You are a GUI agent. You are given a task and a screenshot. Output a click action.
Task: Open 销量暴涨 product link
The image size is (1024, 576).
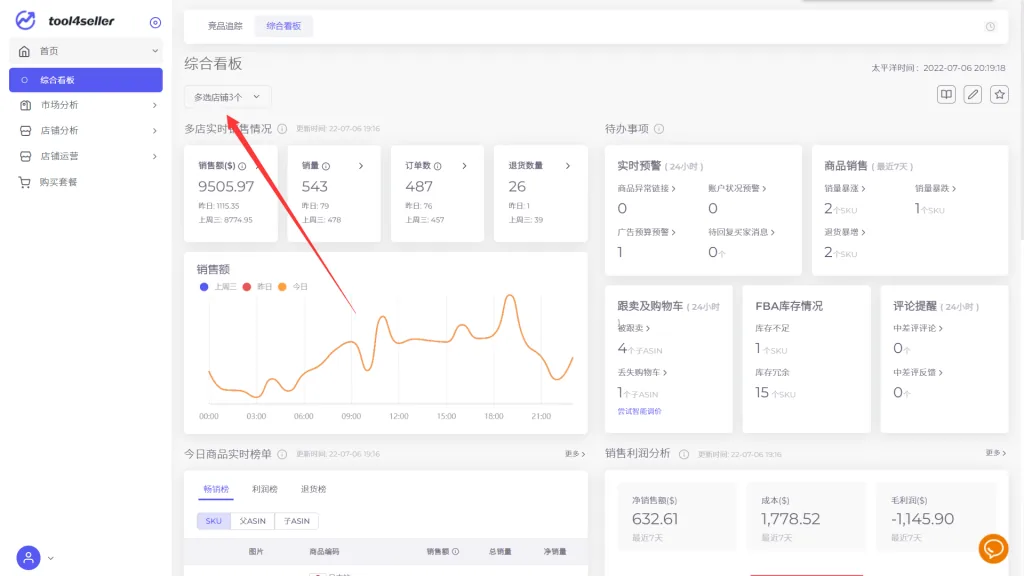(x=844, y=188)
